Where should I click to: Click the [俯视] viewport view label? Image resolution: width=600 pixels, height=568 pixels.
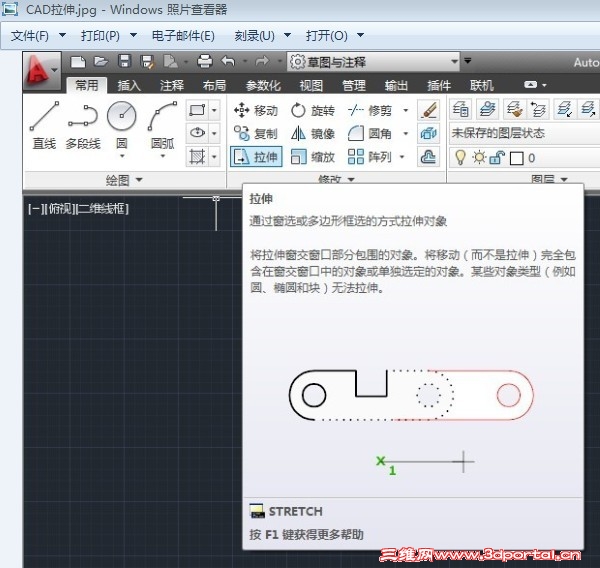[60, 209]
